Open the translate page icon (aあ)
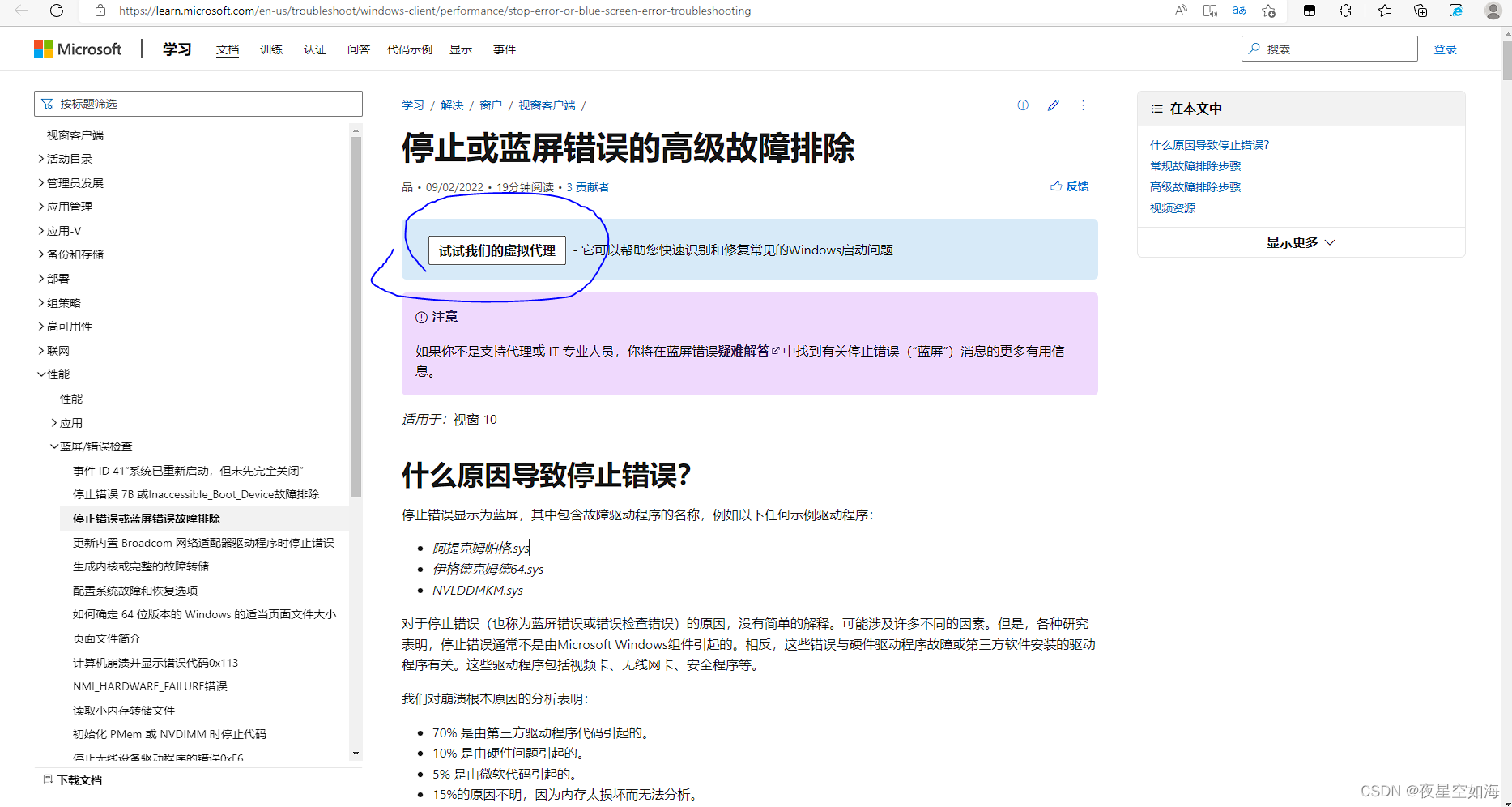Viewport: 1512px width, 807px height. point(1238,11)
